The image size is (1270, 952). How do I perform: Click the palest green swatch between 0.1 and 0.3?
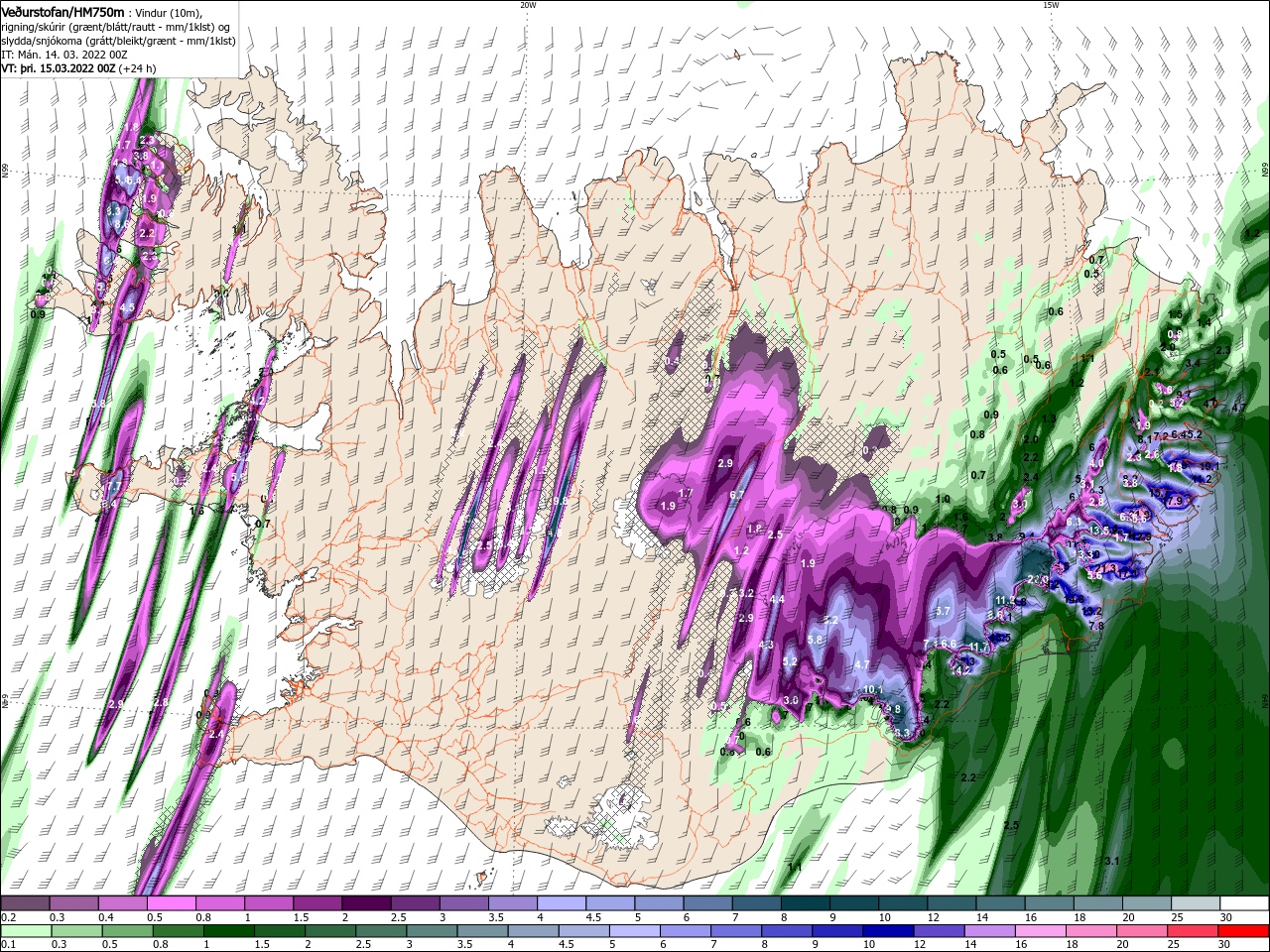click(x=25, y=931)
